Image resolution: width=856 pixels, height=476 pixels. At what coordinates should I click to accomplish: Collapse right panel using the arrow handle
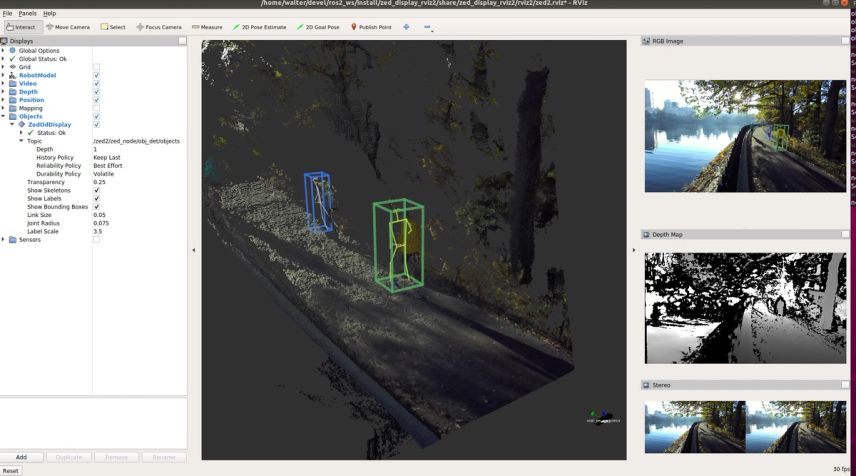(x=634, y=250)
